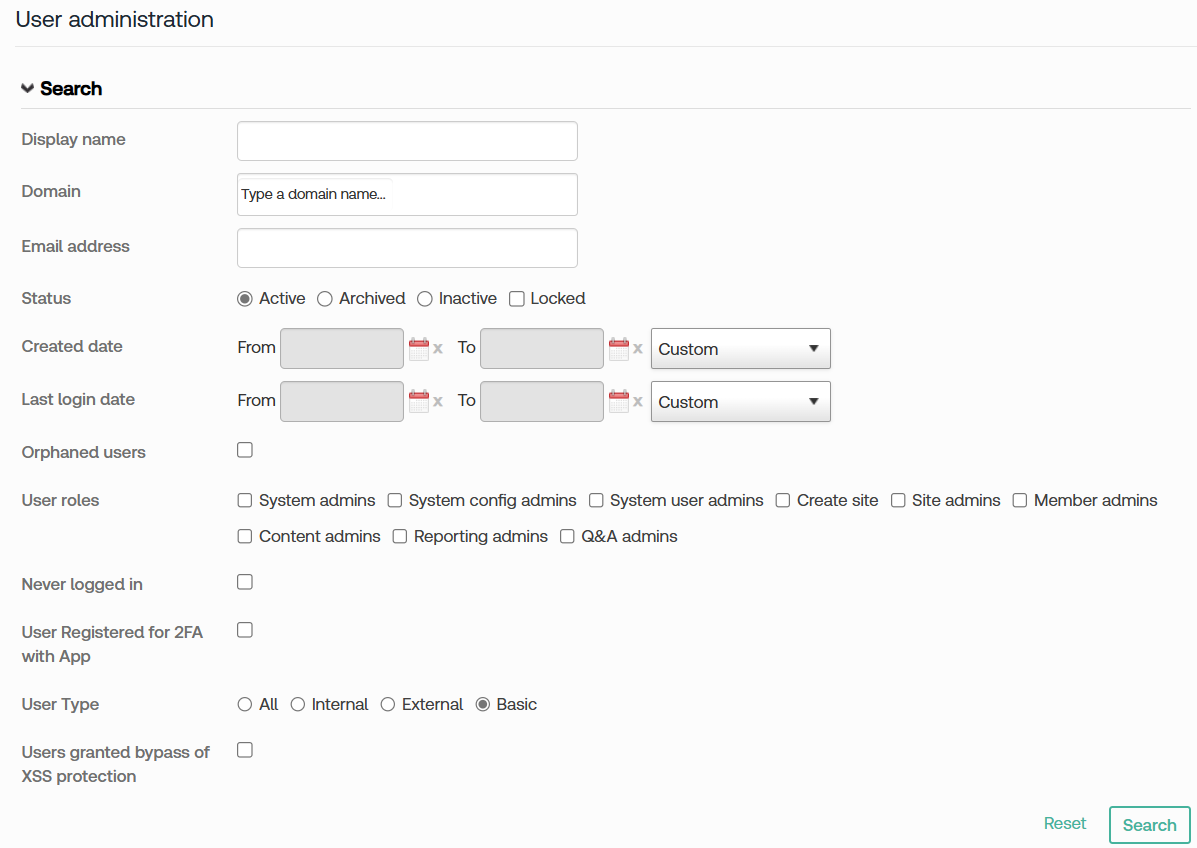Viewport: 1197px width, 848px height.
Task: Tick the Never logged in checkbox
Action: [245, 582]
